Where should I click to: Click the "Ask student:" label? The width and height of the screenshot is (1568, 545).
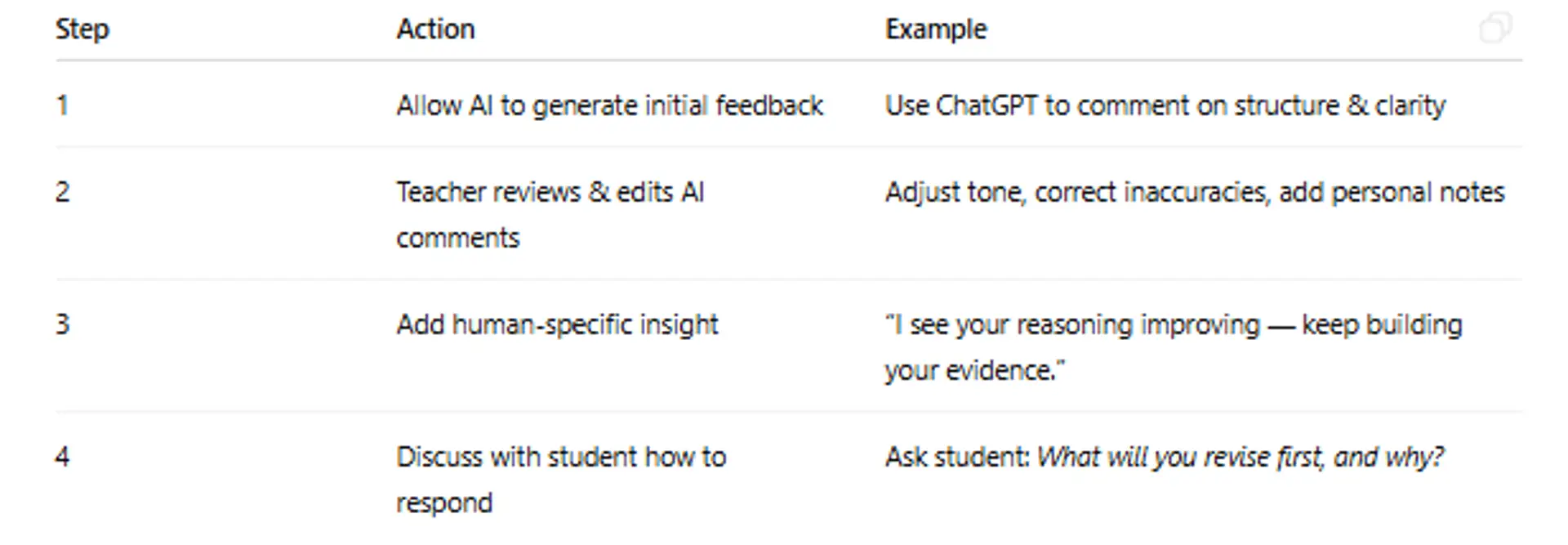click(957, 457)
